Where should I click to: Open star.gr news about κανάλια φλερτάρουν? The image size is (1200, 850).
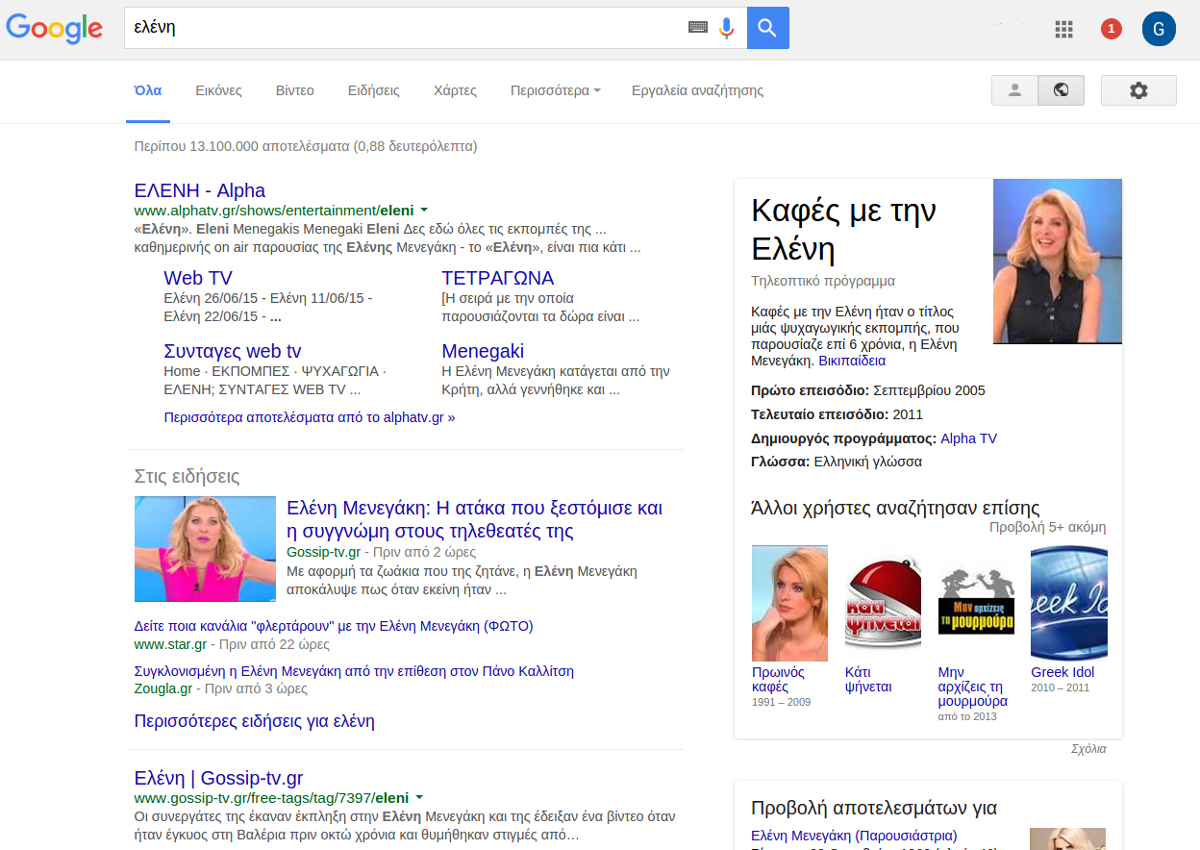click(334, 626)
